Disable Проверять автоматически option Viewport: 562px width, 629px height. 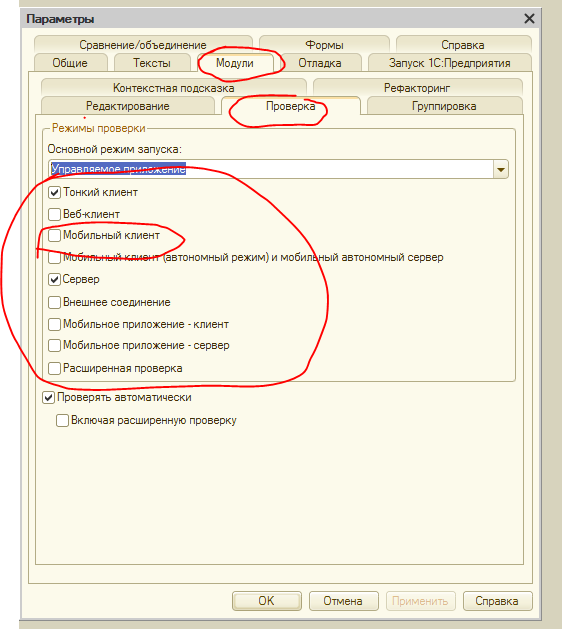[x=49, y=398]
